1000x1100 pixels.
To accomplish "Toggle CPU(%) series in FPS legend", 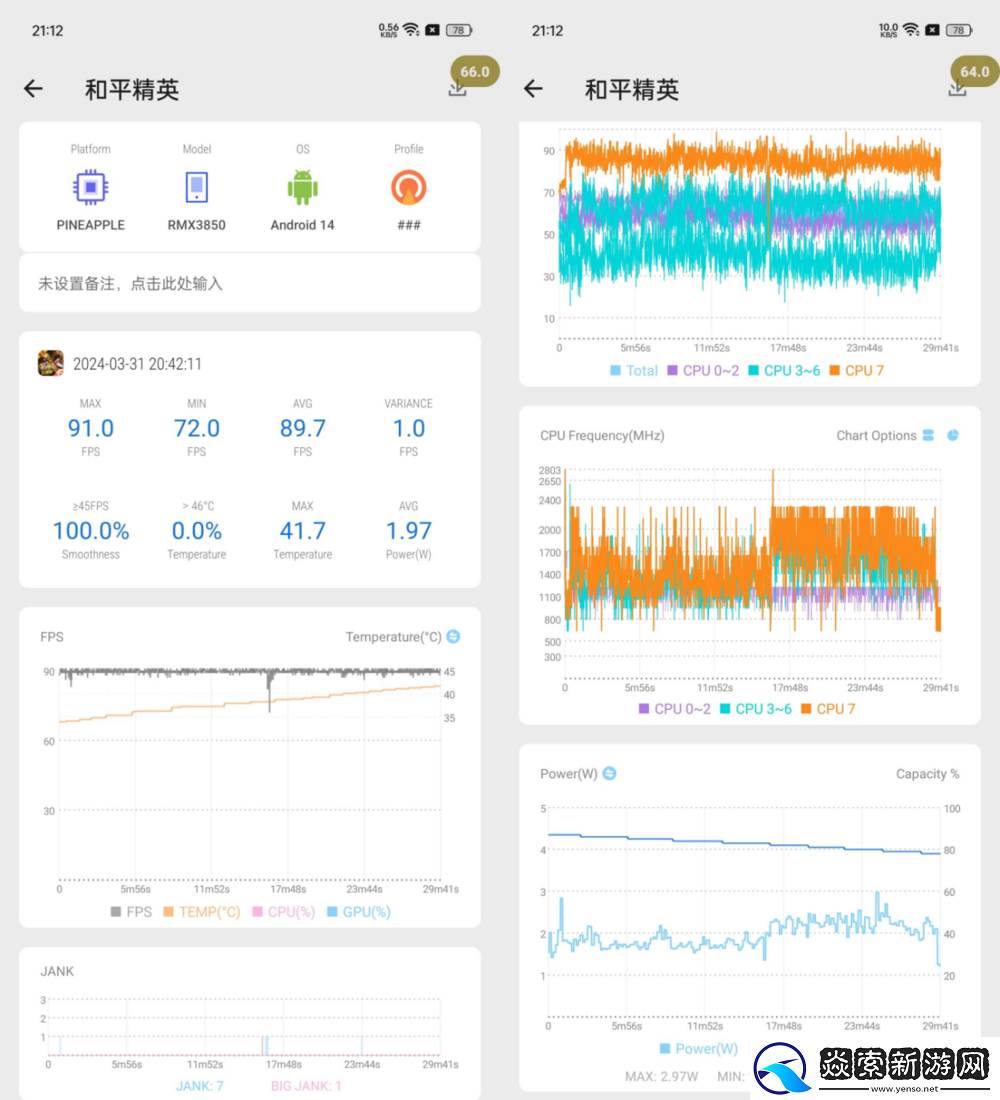I will (284, 912).
